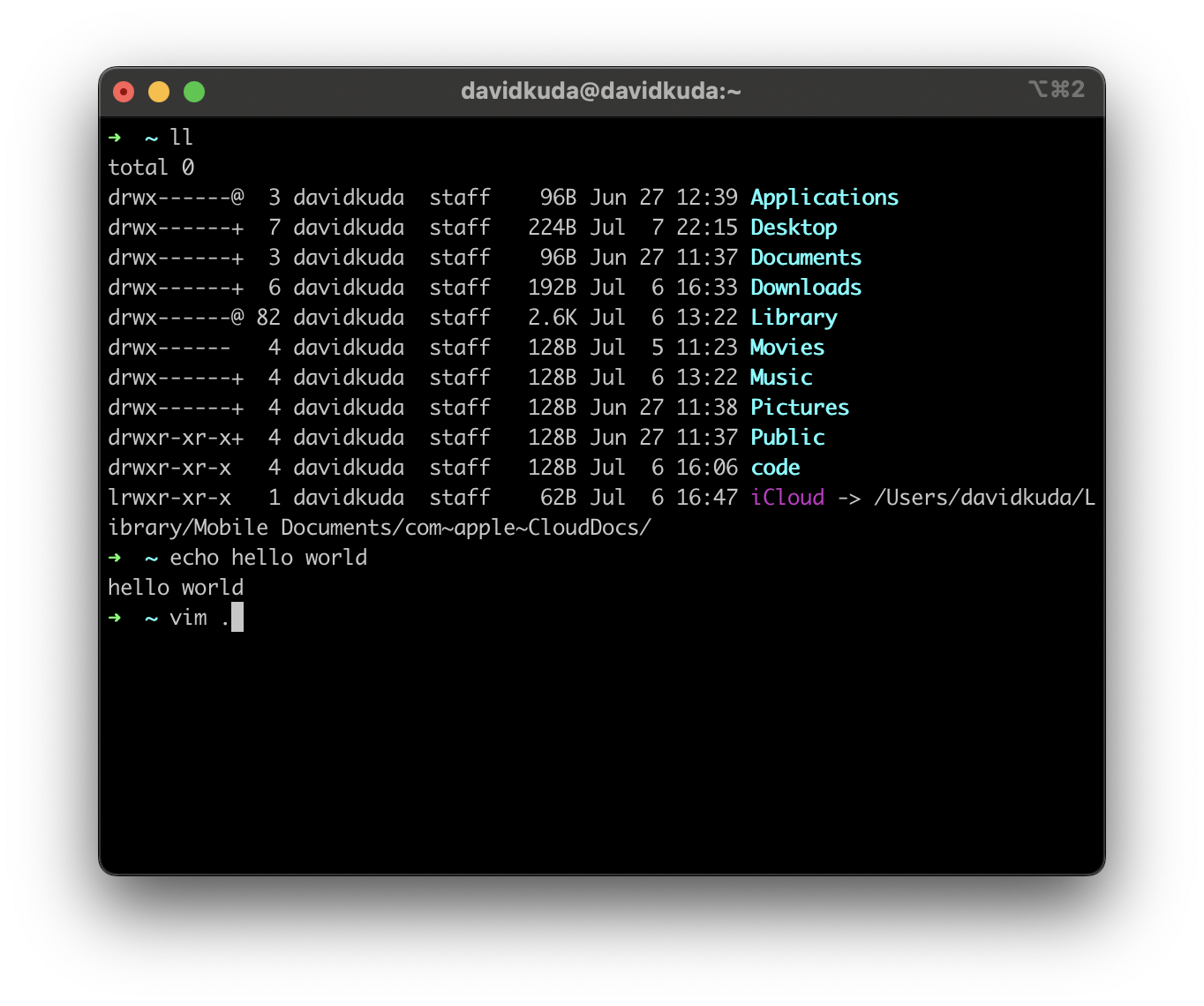Close the terminal window with red button
Image resolution: width=1204 pixels, height=1006 pixels.
(124, 92)
